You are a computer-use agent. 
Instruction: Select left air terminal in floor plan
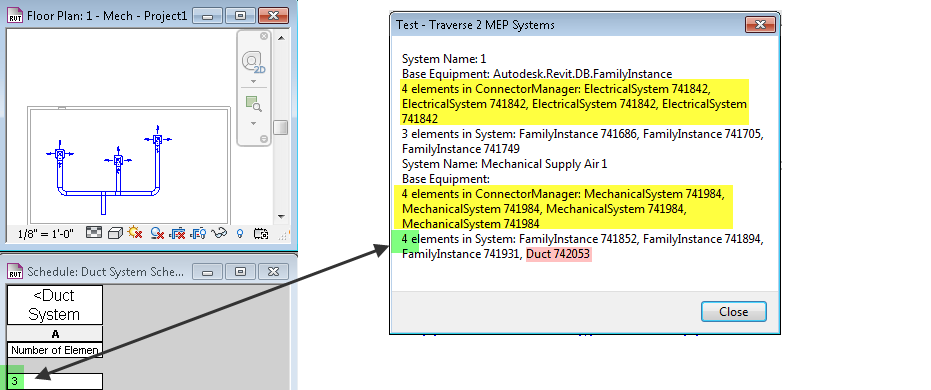[x=60, y=153]
